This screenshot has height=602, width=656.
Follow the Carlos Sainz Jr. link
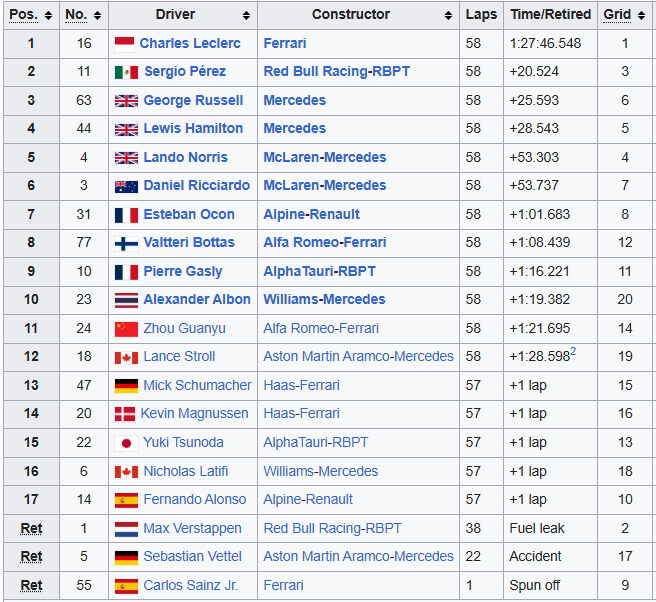pyautogui.click(x=191, y=585)
